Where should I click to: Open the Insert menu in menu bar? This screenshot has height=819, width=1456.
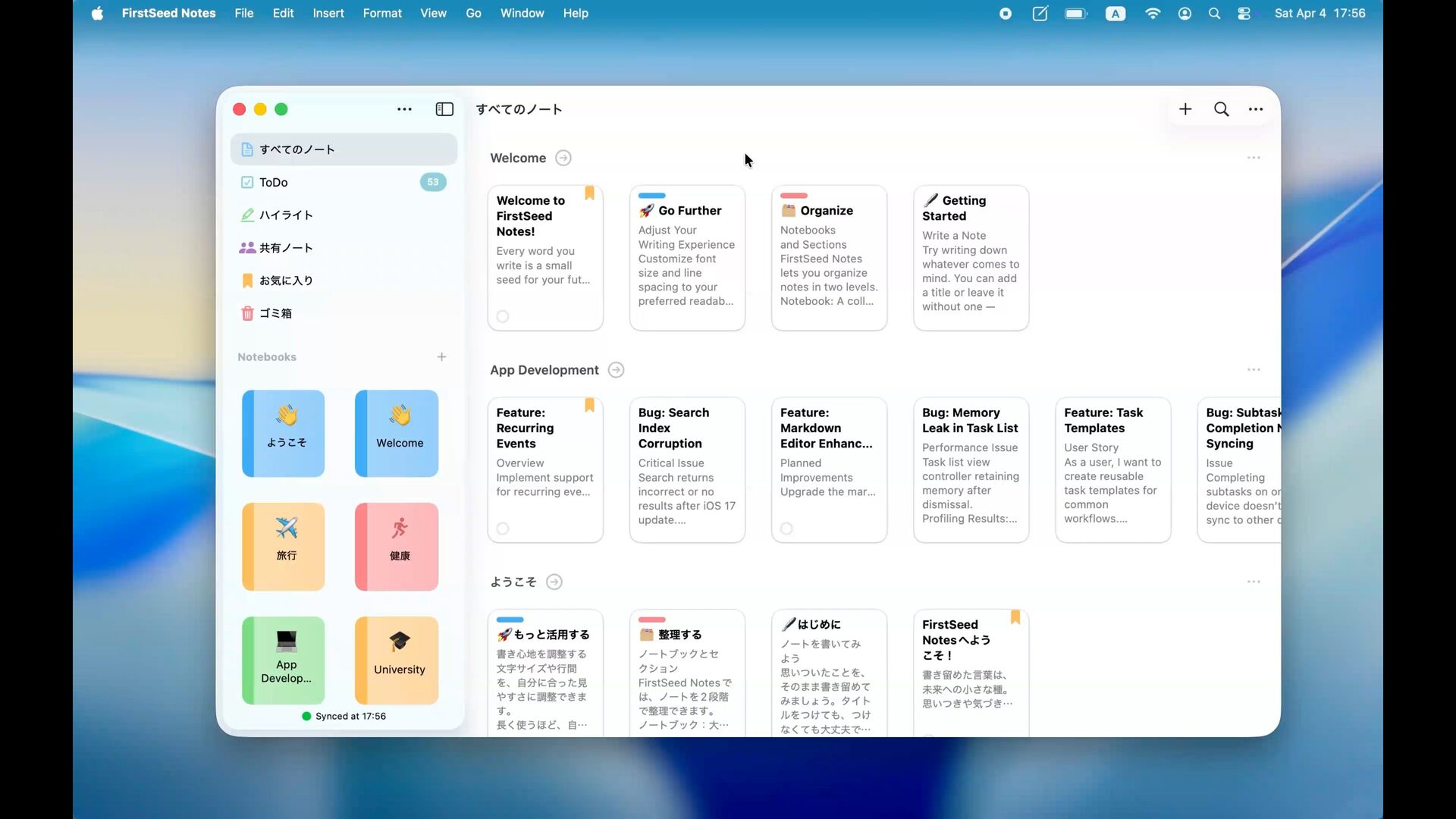[328, 13]
